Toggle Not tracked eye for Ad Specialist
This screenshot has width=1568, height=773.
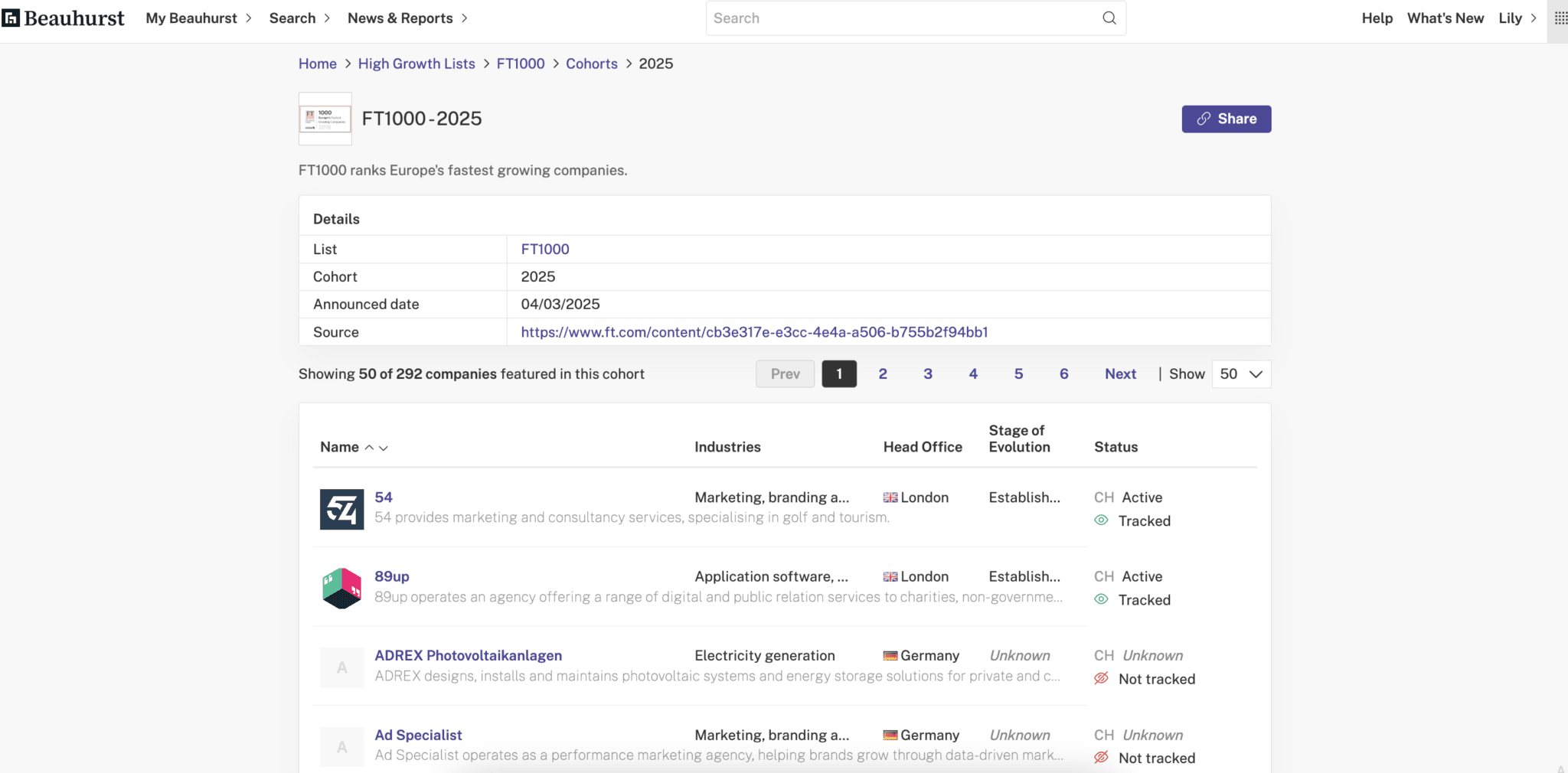point(1101,758)
